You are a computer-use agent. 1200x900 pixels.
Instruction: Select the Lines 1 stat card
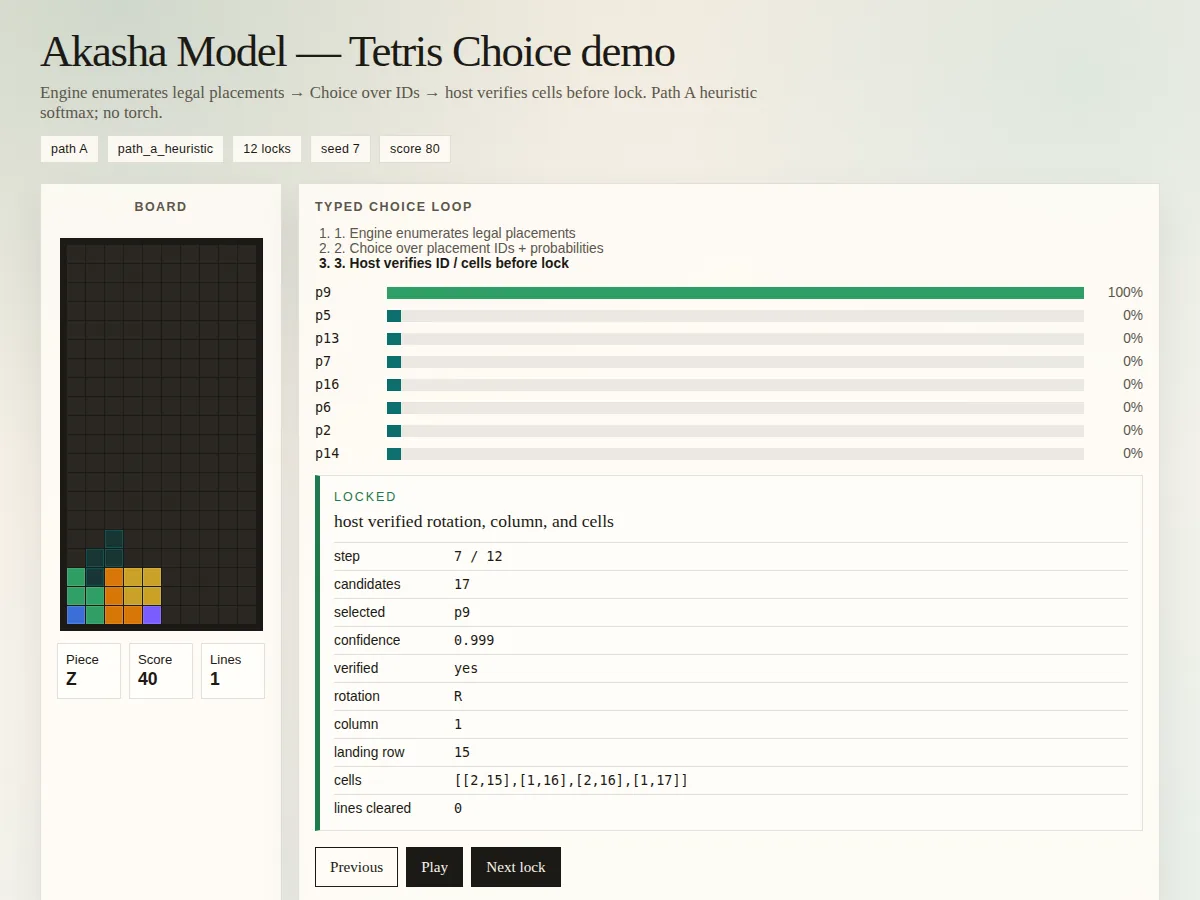pos(233,671)
